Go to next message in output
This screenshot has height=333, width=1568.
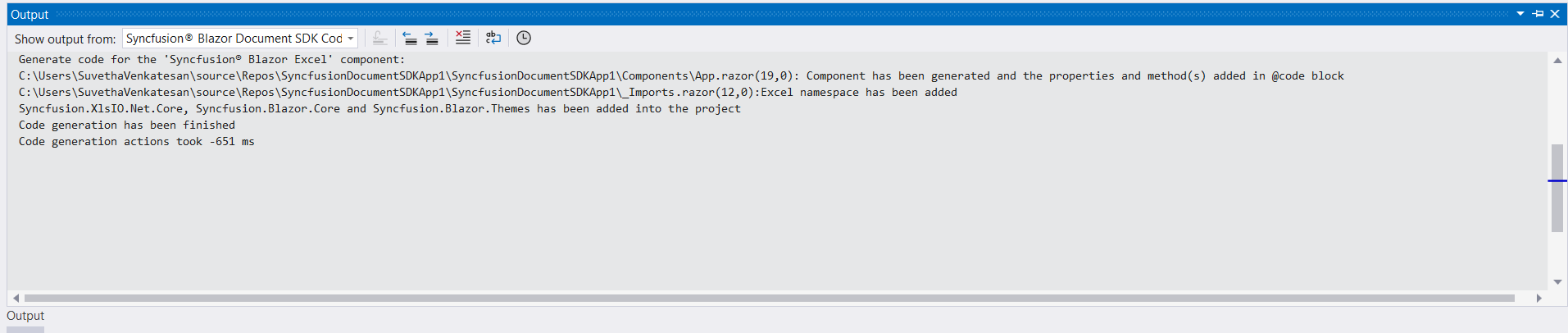431,38
